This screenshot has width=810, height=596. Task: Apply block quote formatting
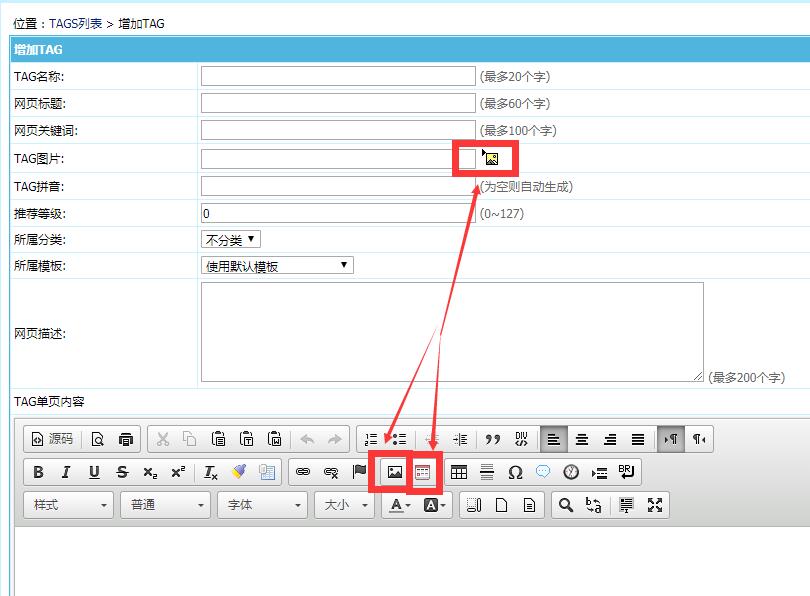(x=493, y=439)
